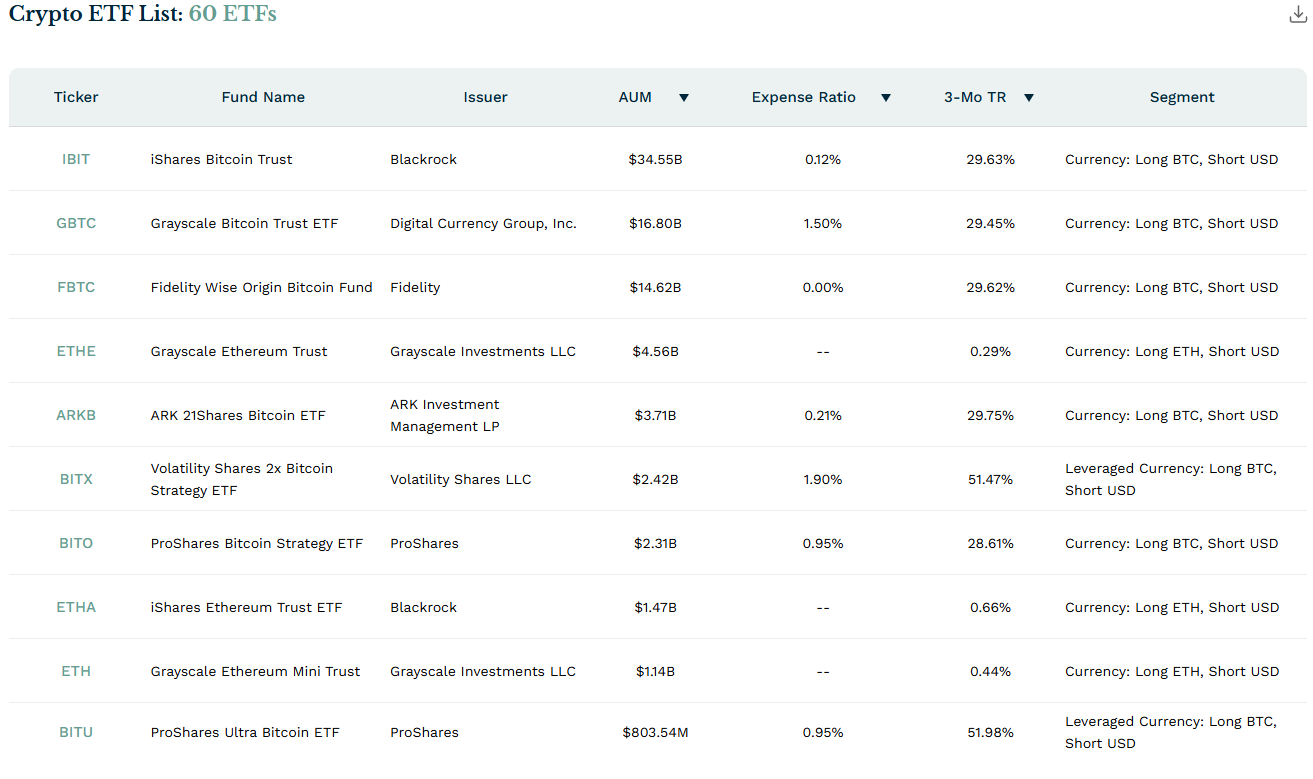Click the $3.71B AUM value
This screenshot has width=1313, height=779.
pos(655,415)
